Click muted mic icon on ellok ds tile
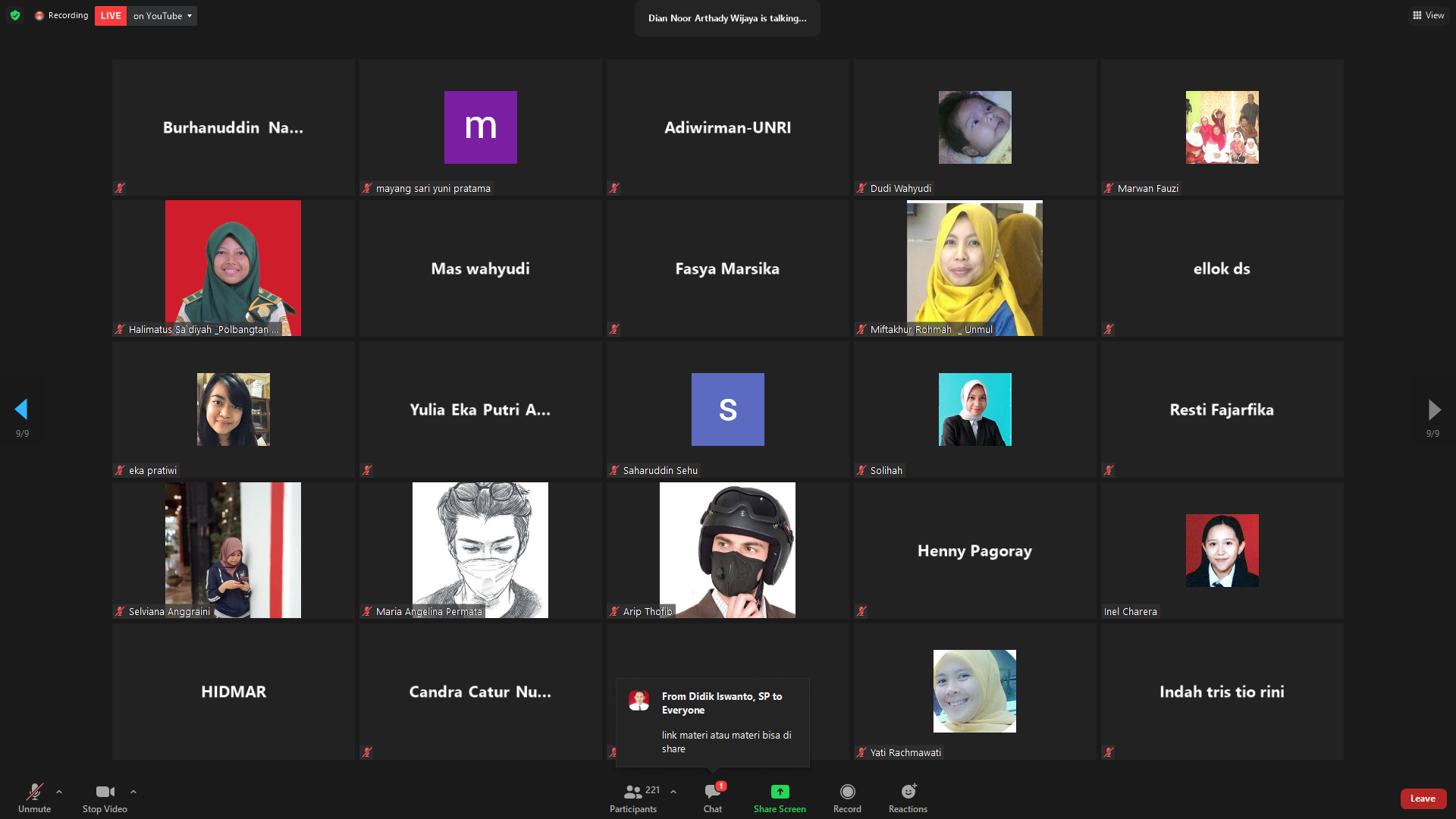Viewport: 1456px width, 819px height. point(1109,329)
